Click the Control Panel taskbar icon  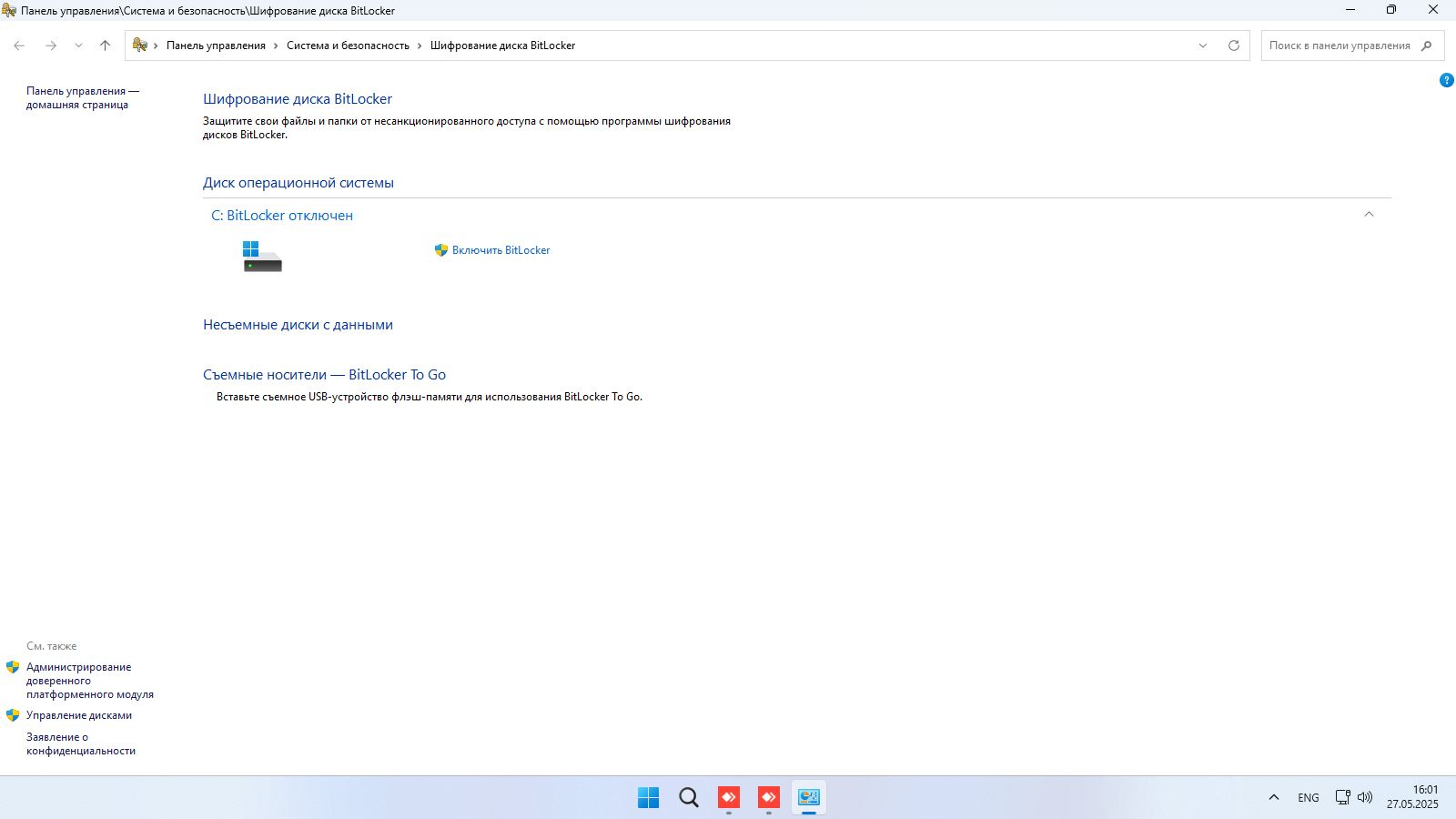(809, 798)
